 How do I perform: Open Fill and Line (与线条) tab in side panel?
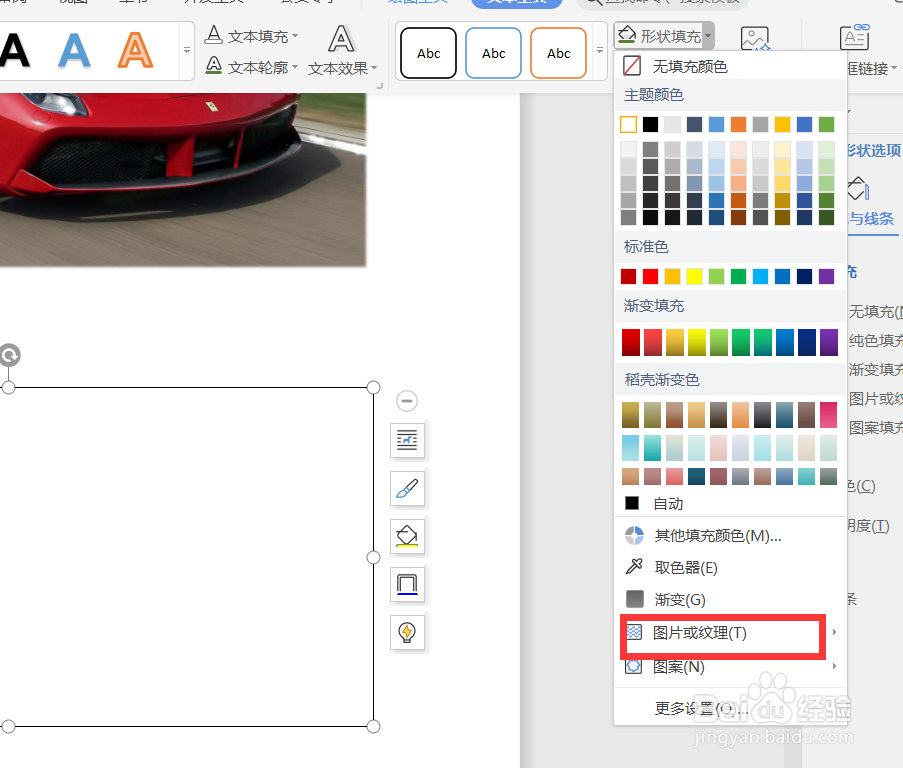(x=872, y=218)
